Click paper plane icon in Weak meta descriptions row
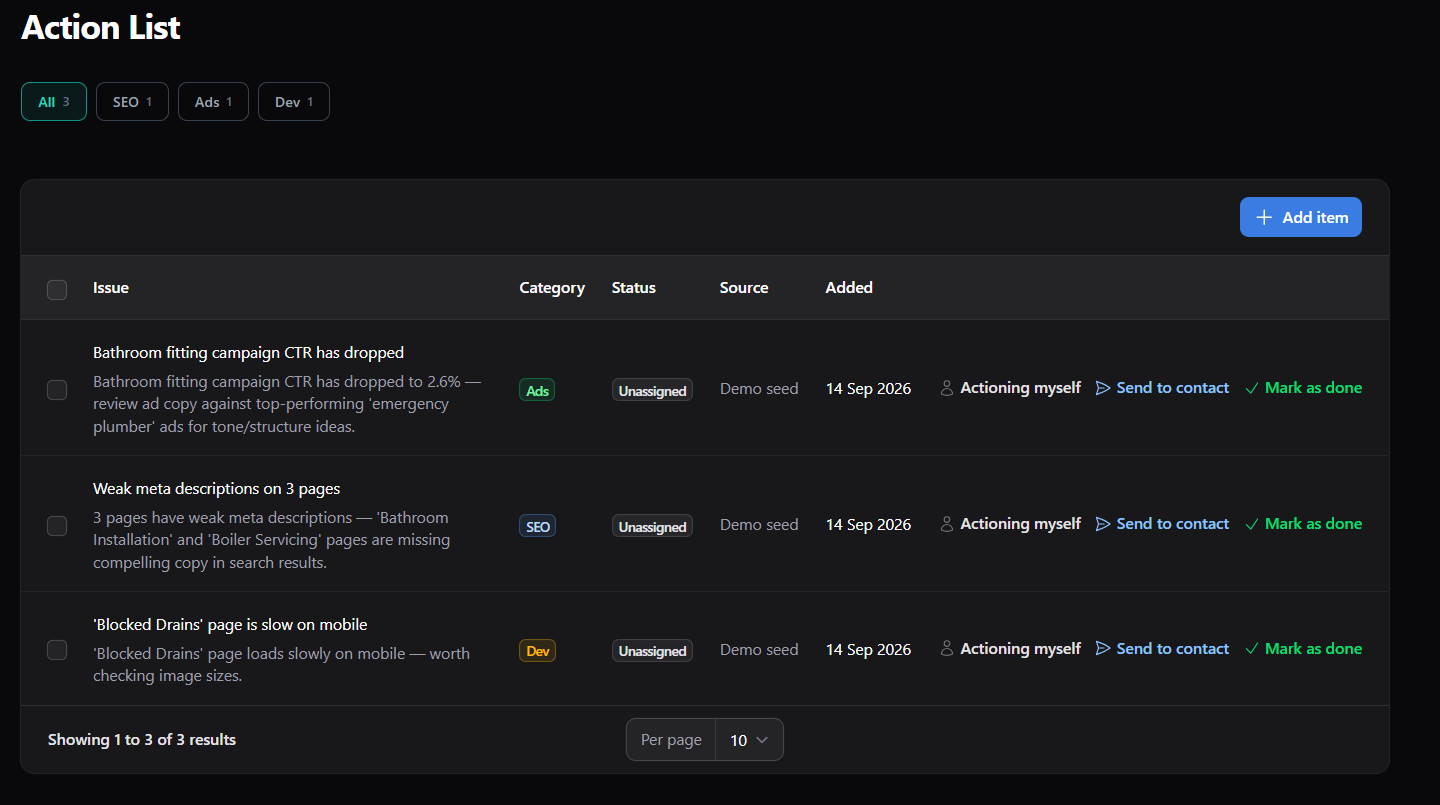This screenshot has width=1440, height=805. click(1103, 524)
